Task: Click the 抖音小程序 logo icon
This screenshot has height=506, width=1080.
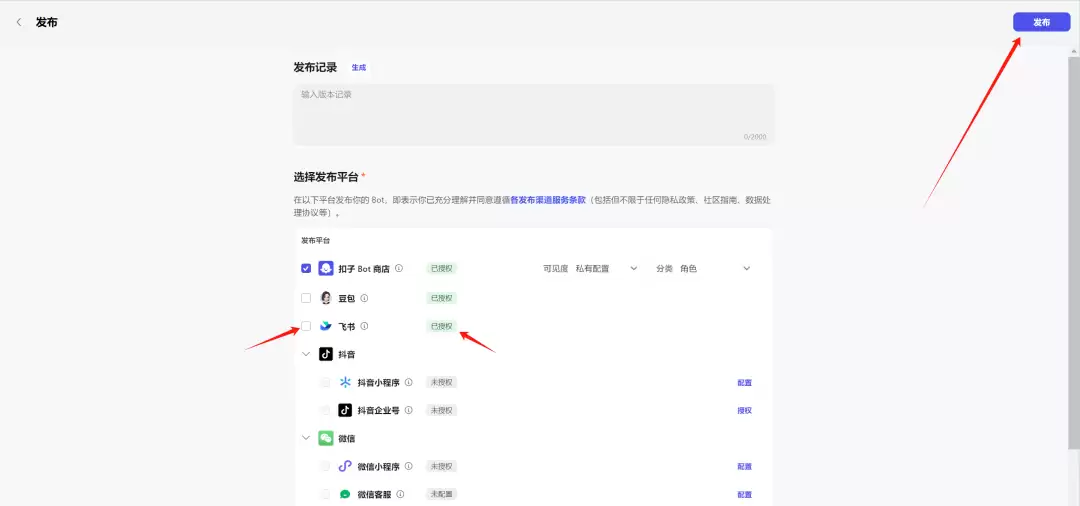Action: pyautogui.click(x=345, y=382)
